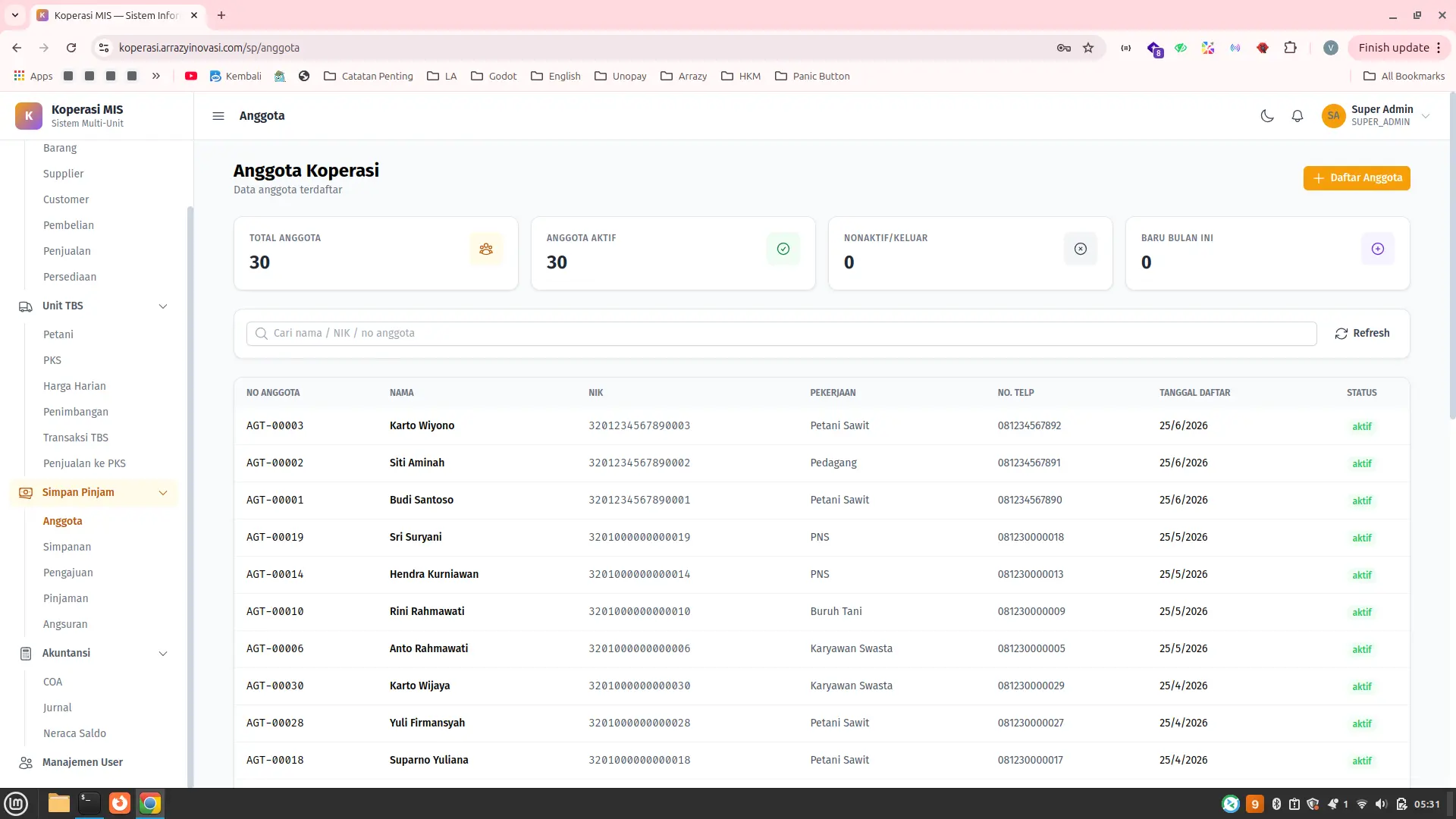Click the Daftar Anggota button
1456x819 pixels.
click(1357, 178)
